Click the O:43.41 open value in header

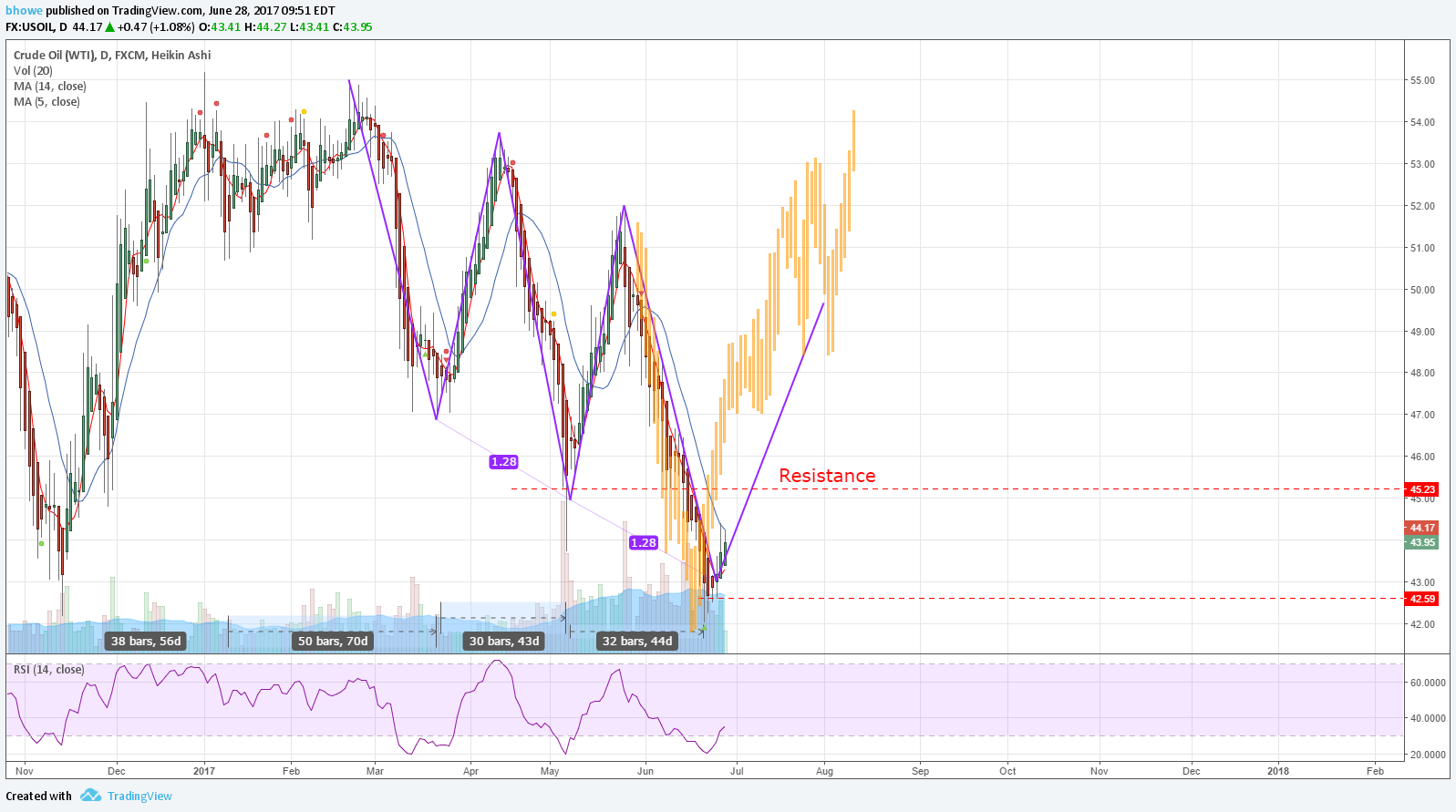point(219,27)
